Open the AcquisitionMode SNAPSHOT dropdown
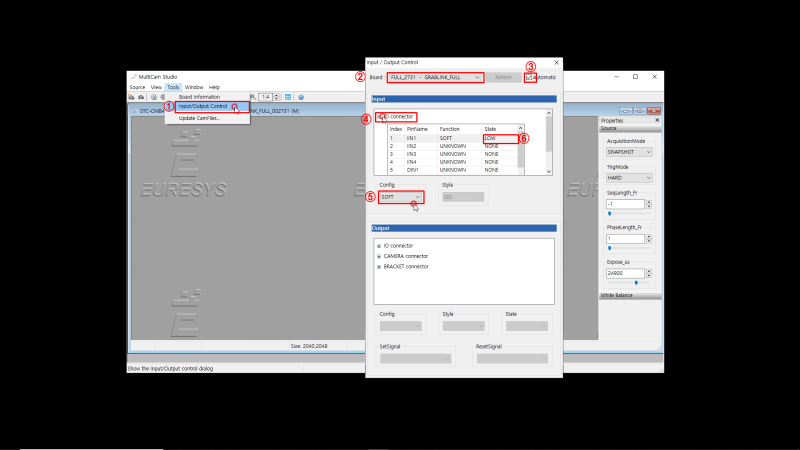Image resolution: width=800 pixels, height=450 pixels. [x=629, y=152]
